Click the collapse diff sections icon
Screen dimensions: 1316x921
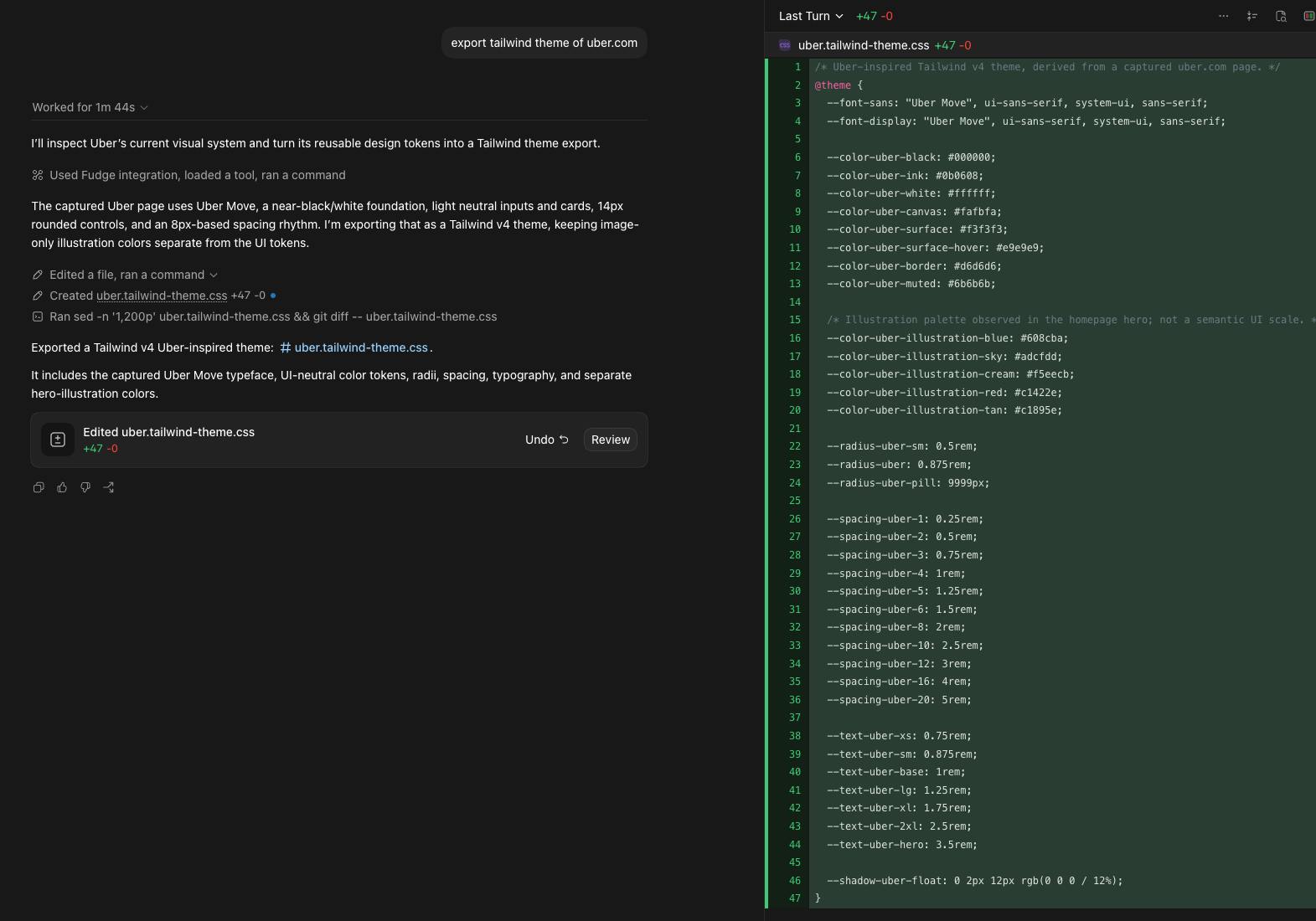pyautogui.click(x=1252, y=16)
